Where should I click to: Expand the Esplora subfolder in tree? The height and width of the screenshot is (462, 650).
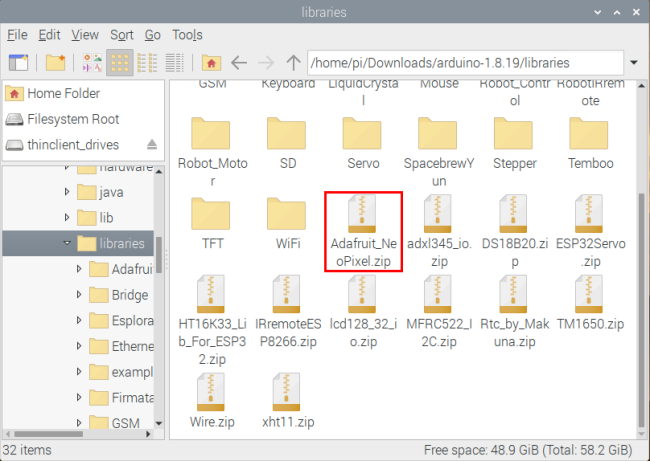click(x=79, y=321)
